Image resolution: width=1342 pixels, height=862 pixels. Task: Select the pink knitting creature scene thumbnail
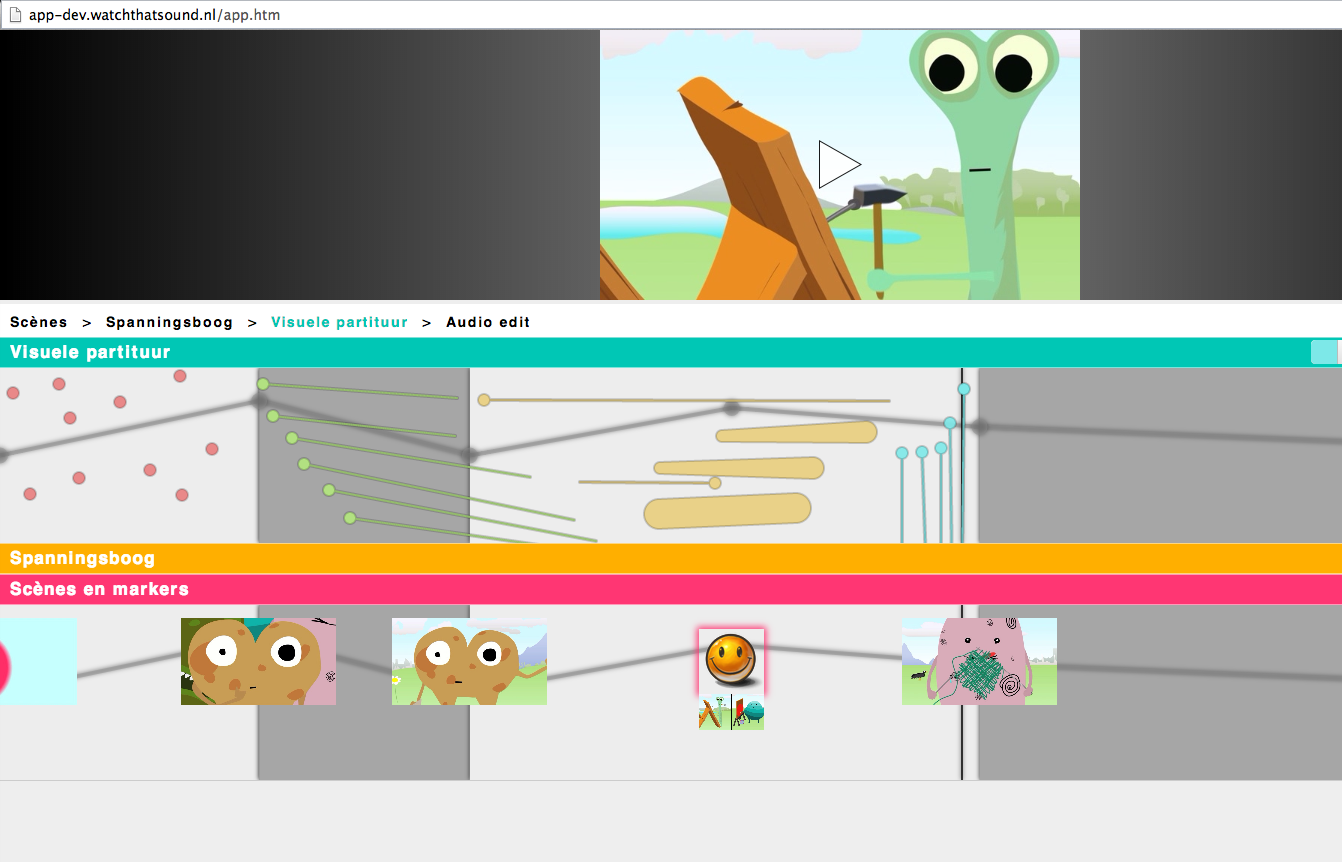[x=979, y=661]
